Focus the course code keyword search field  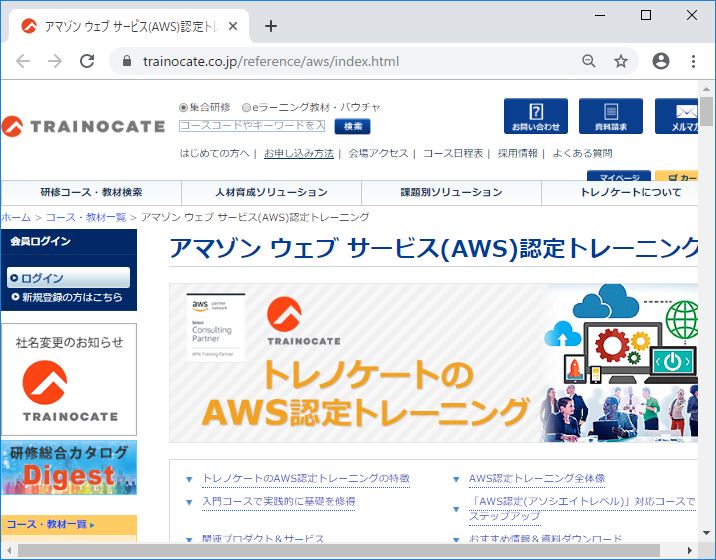[x=252, y=126]
